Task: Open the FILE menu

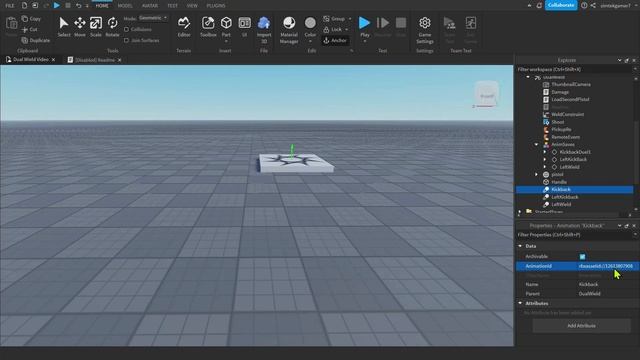Action: (x=9, y=6)
